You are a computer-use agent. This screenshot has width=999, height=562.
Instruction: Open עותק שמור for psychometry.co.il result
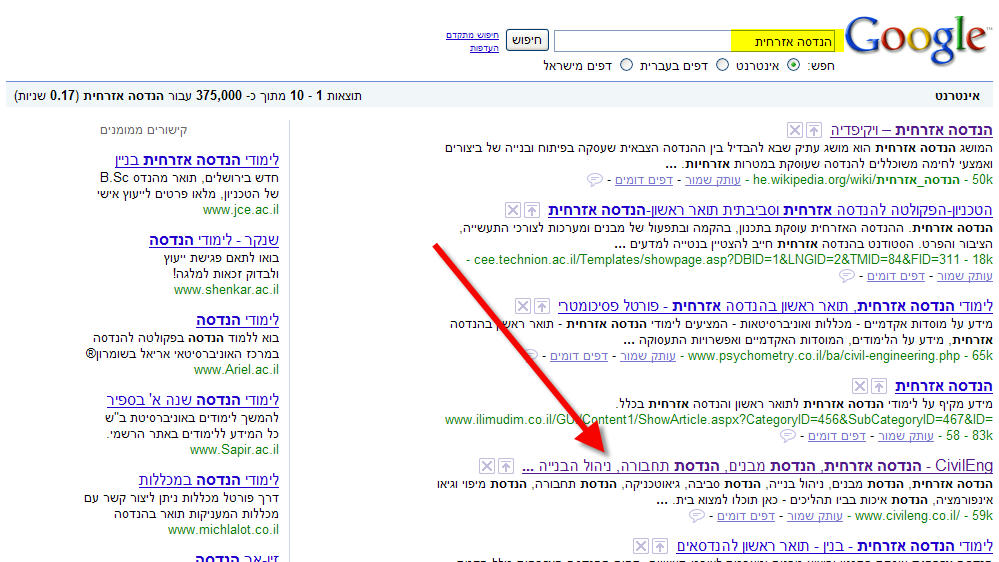(x=647, y=356)
